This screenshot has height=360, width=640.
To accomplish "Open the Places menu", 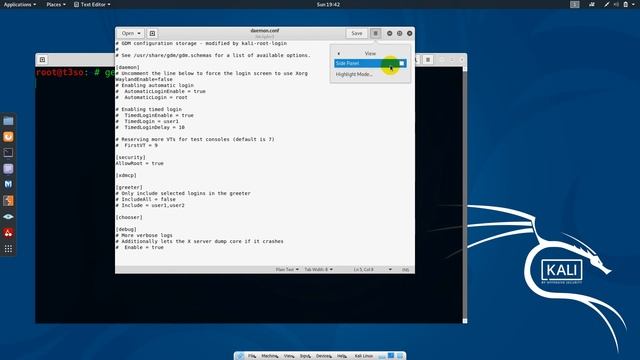I will point(56,4).
